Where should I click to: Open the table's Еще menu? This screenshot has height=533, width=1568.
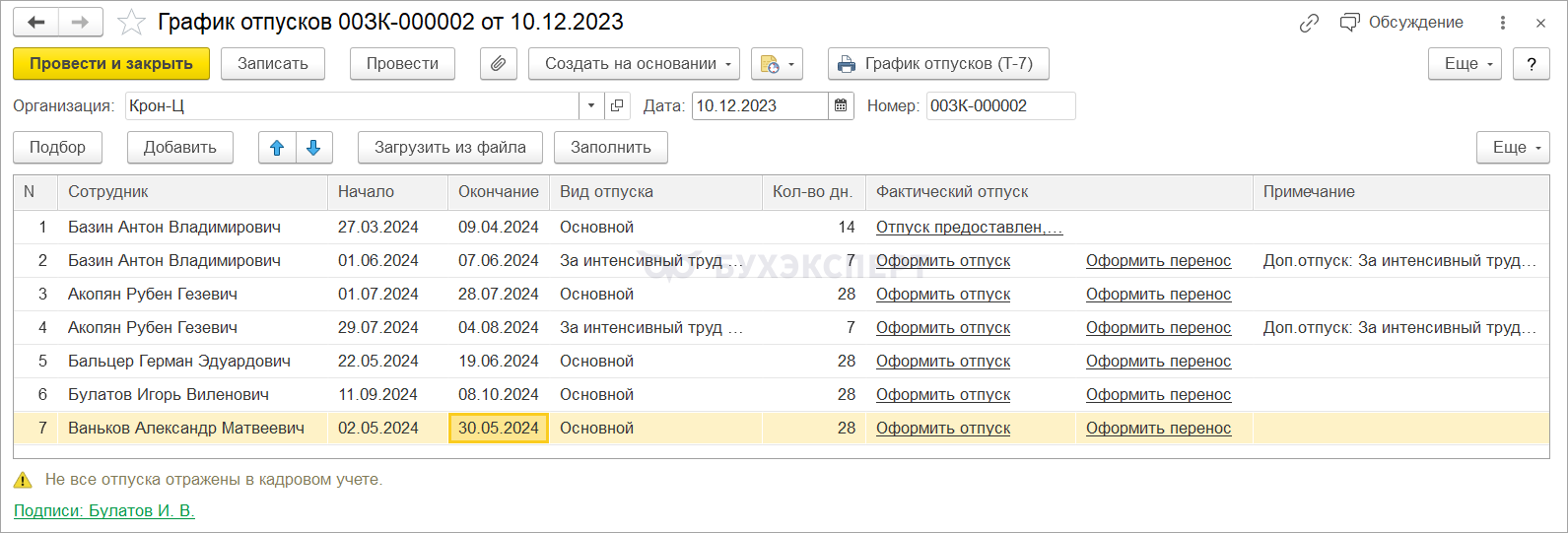tap(1513, 148)
